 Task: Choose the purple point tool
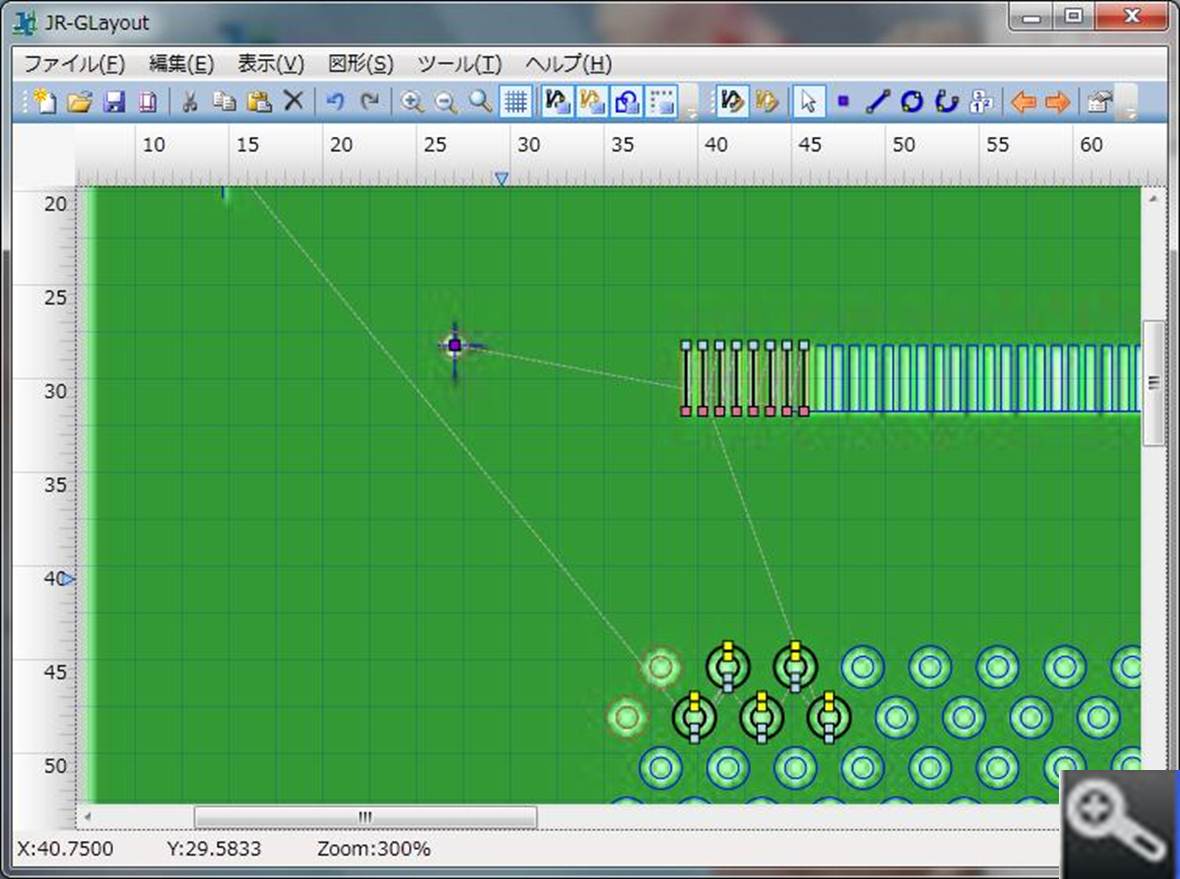click(x=843, y=101)
